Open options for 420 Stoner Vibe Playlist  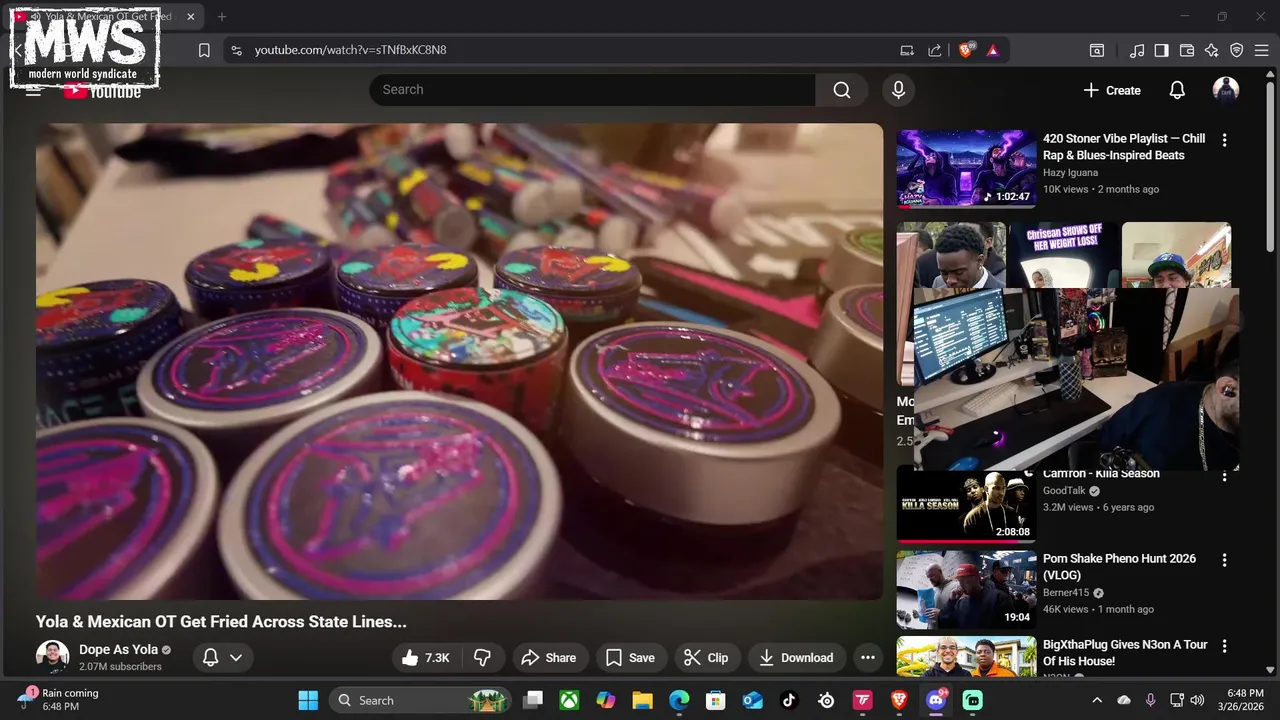pos(1224,140)
